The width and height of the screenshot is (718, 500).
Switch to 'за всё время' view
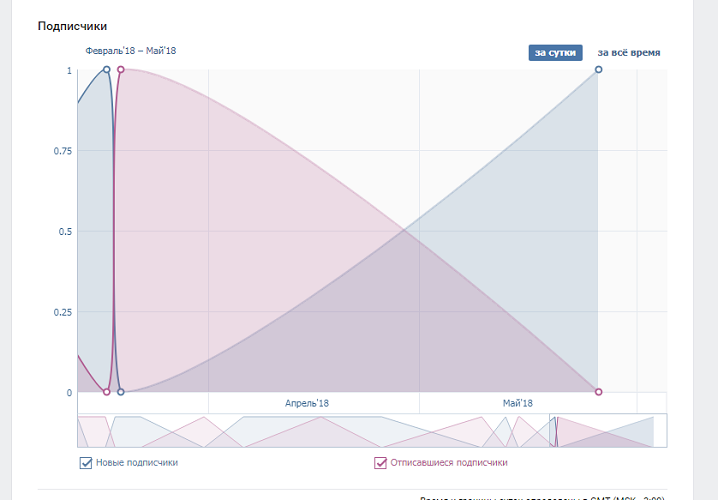point(628,53)
